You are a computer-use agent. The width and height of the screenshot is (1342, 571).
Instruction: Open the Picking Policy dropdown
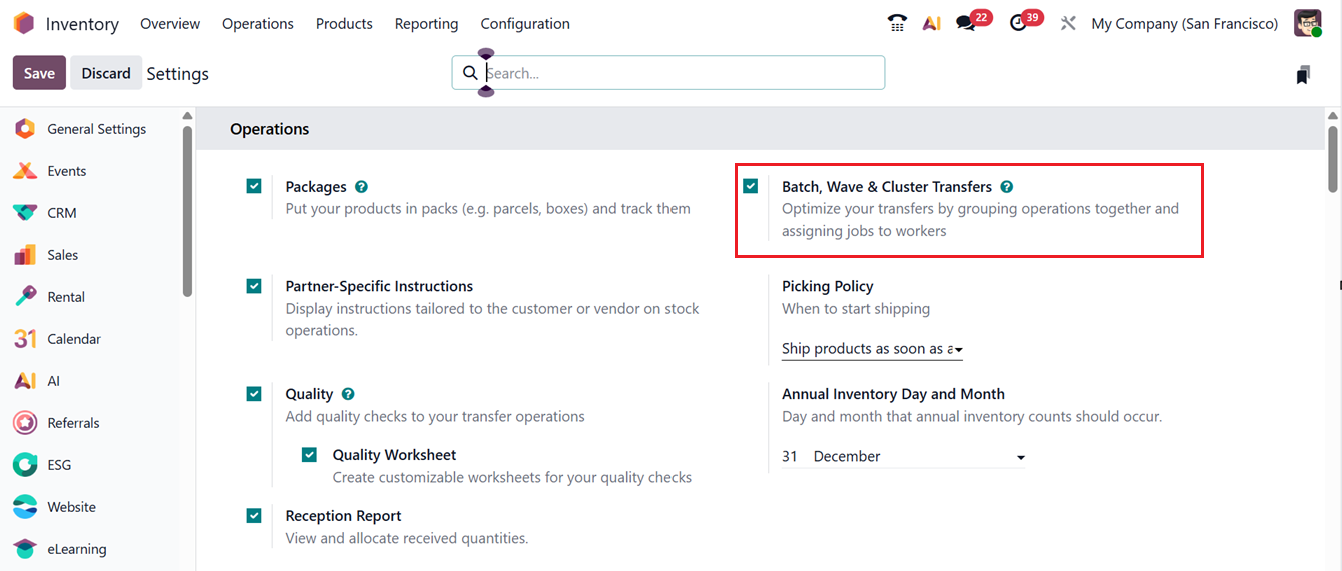coord(872,349)
